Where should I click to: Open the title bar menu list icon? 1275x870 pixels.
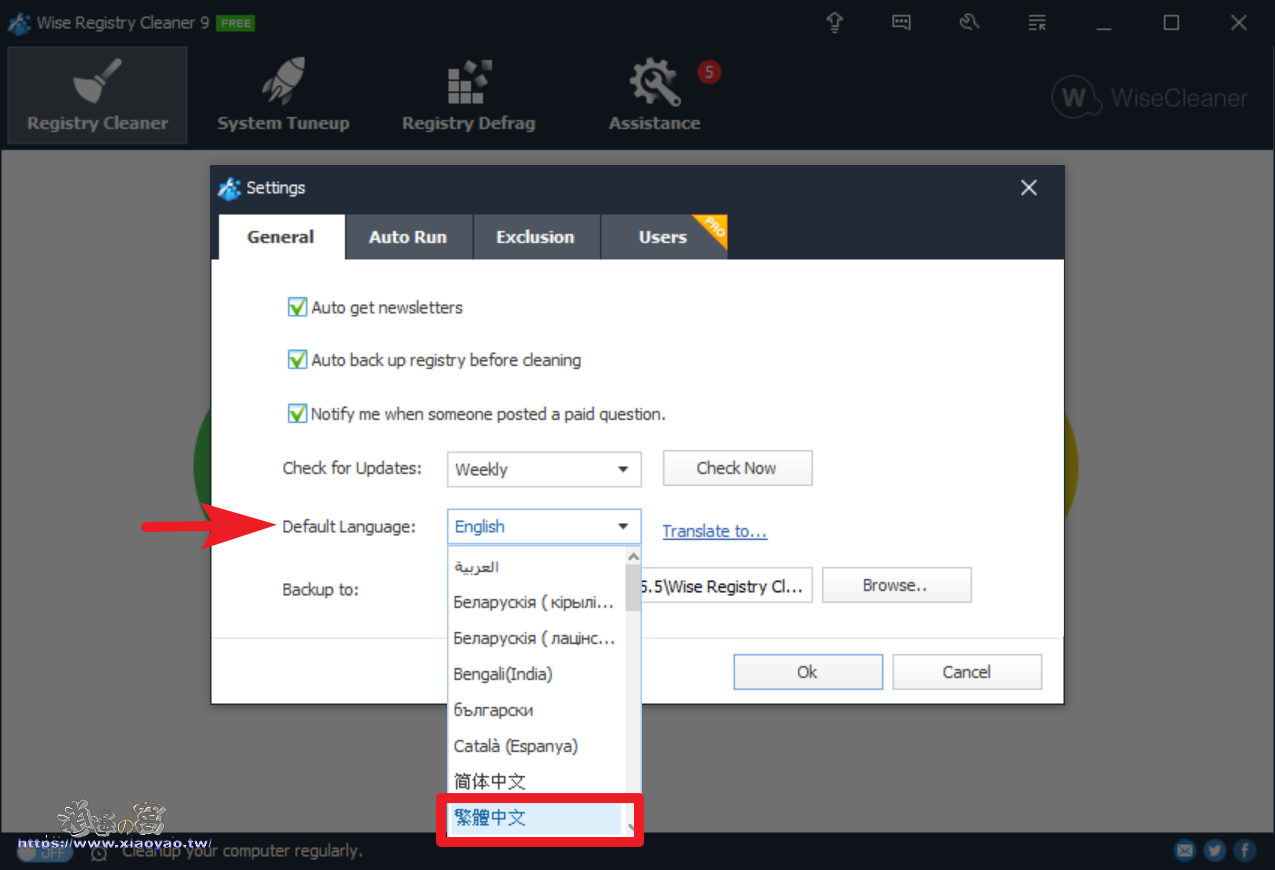[x=1037, y=22]
